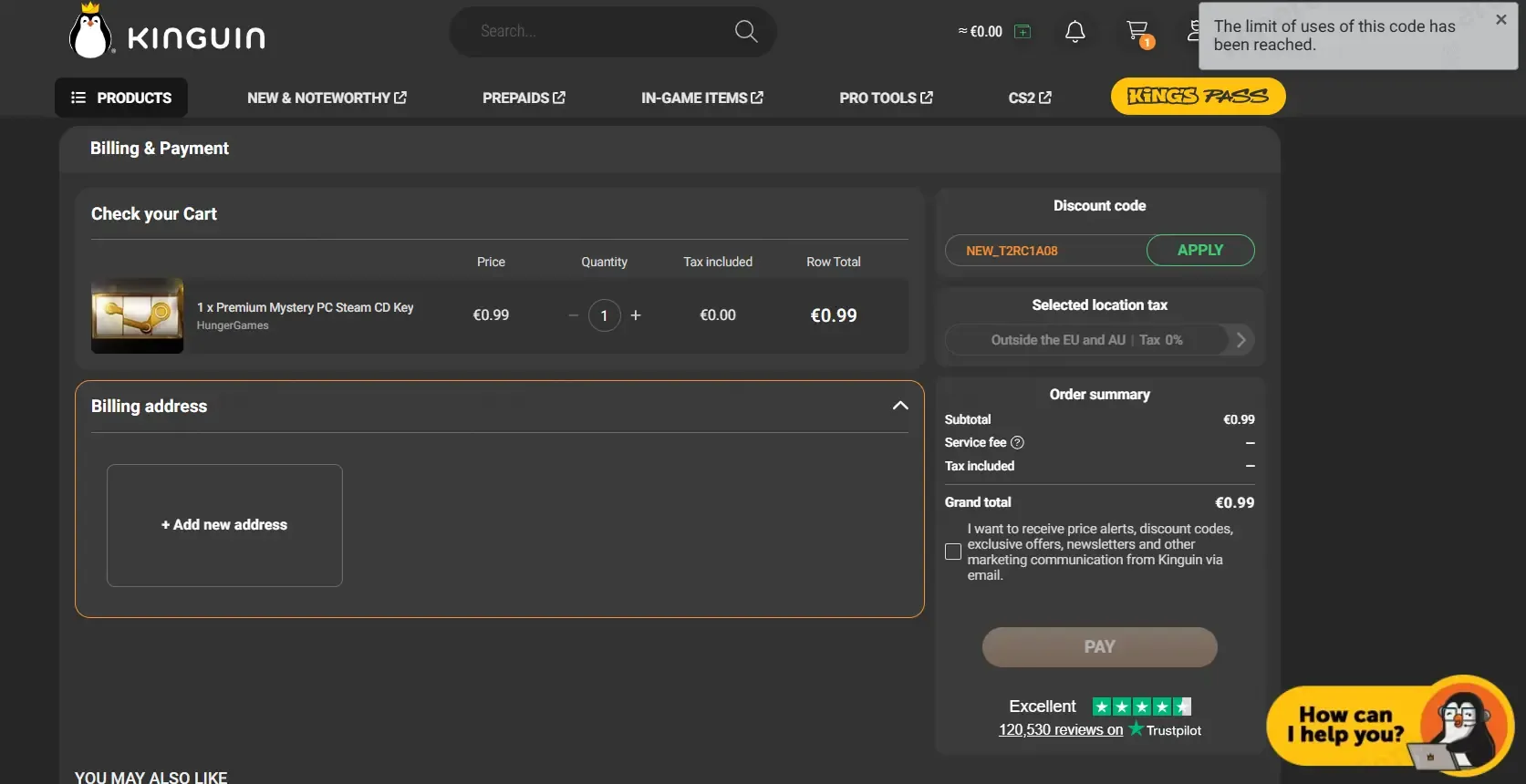The width and height of the screenshot is (1526, 784).
Task: Click the PAY button
Action: point(1099,647)
